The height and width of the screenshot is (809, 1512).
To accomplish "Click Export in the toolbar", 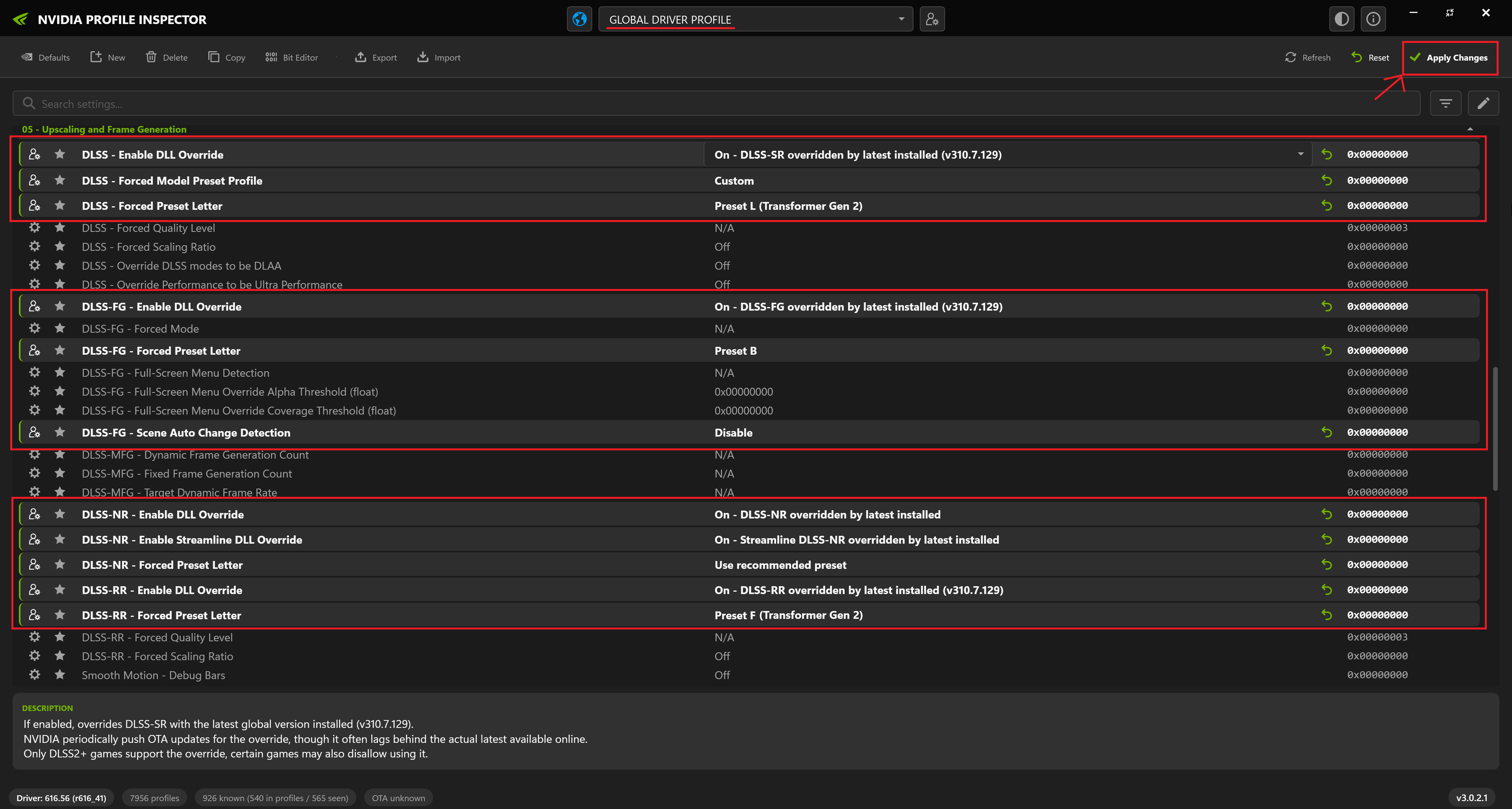I will pos(376,57).
